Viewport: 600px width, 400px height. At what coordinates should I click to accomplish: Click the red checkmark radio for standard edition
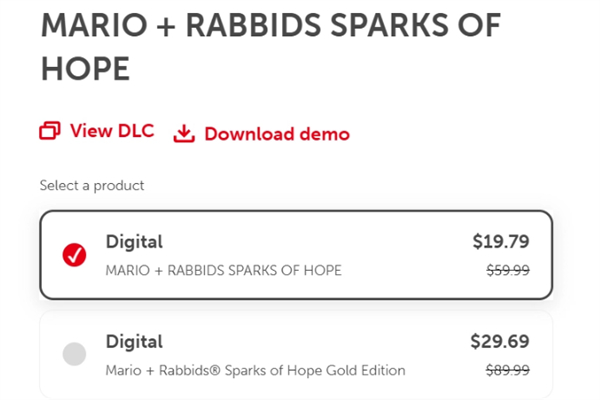point(74,255)
